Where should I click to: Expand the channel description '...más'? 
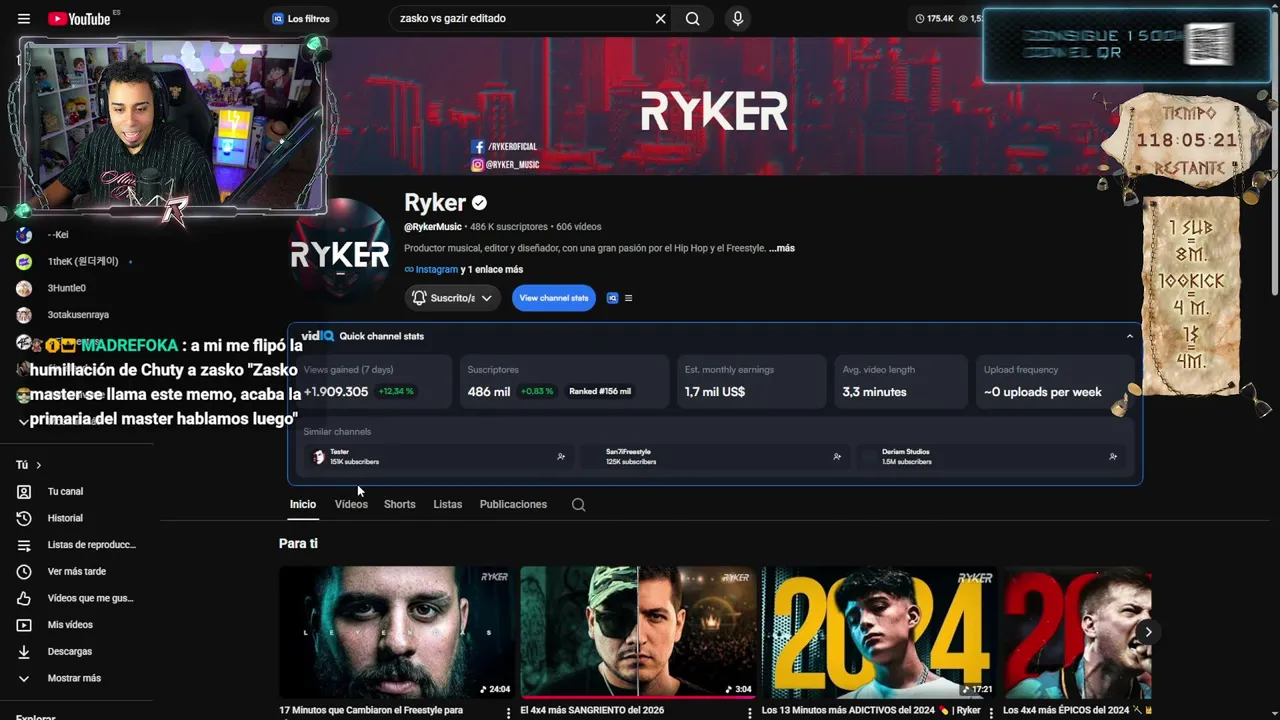click(x=782, y=248)
